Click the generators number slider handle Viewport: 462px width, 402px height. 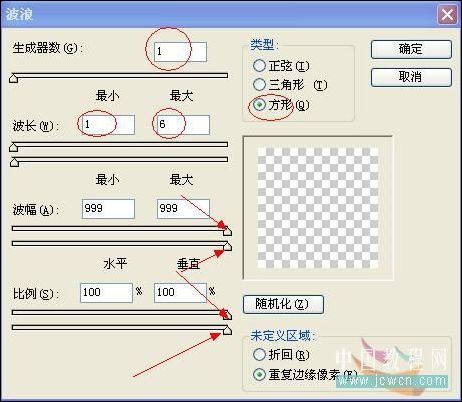[x=14, y=78]
